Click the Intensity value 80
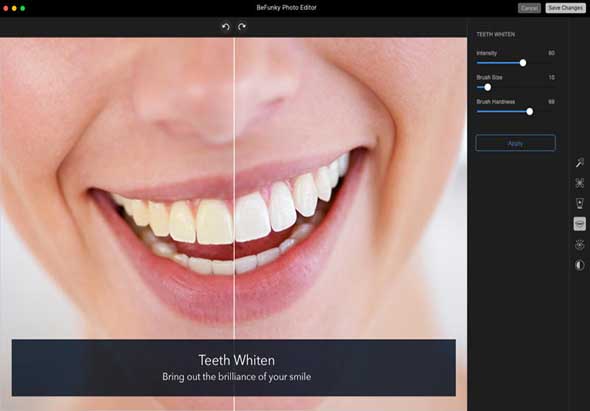The image size is (590, 411). pos(551,53)
